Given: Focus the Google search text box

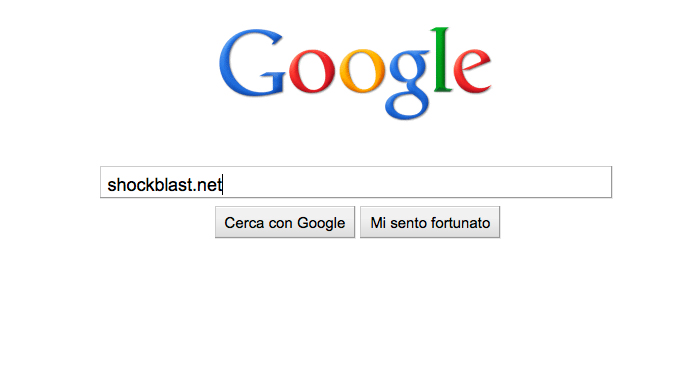Looking at the screenshot, I should click(x=356, y=182).
